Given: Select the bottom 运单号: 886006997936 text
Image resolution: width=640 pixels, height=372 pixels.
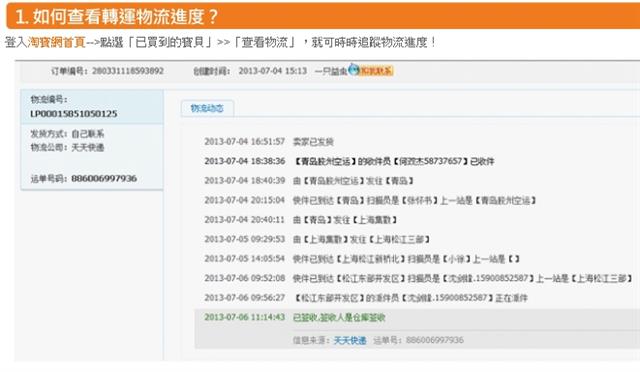Looking at the screenshot, I should coord(418,340).
